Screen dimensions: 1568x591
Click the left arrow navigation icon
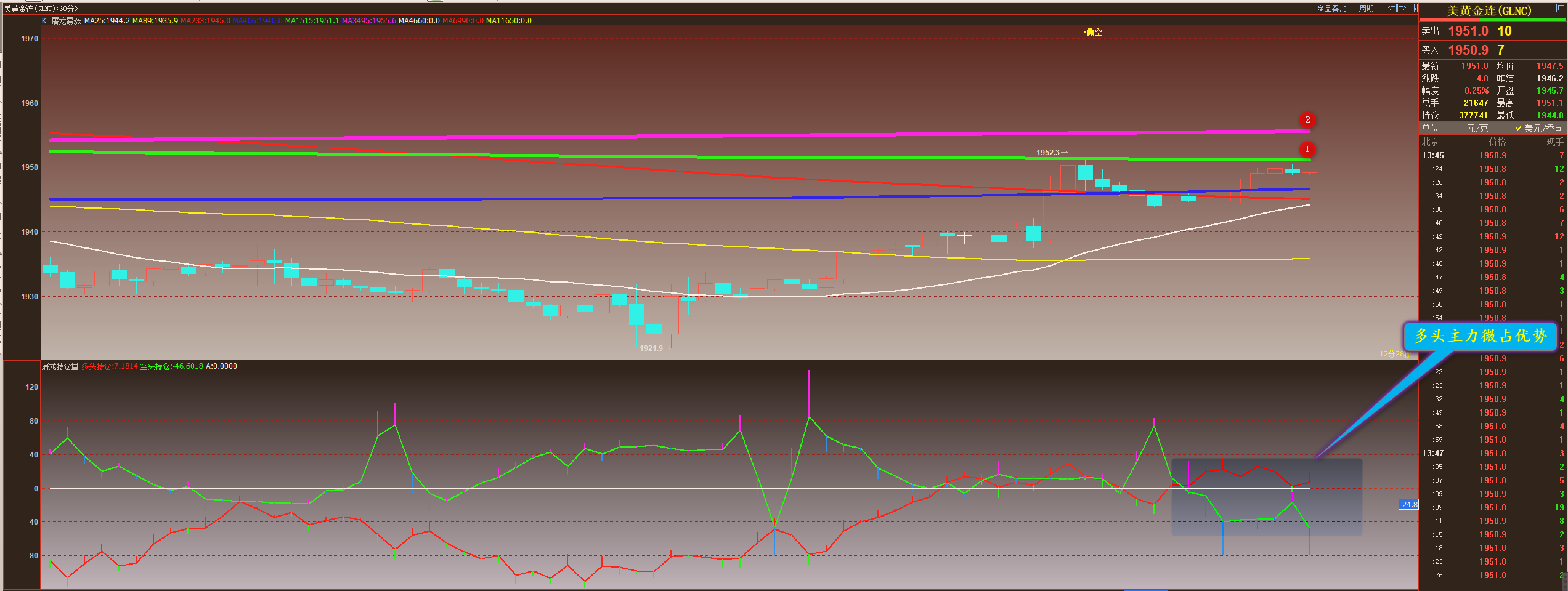(x=1392, y=8)
